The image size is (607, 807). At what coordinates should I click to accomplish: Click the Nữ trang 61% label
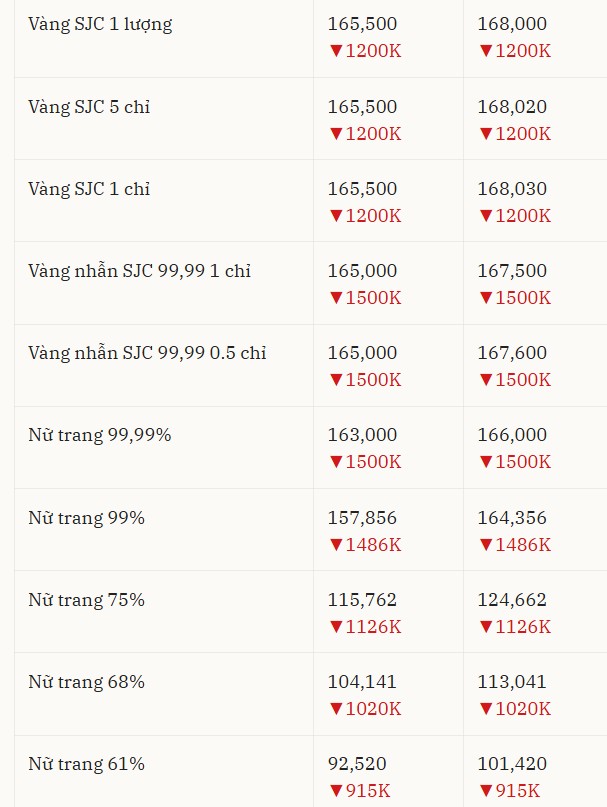coord(86,764)
